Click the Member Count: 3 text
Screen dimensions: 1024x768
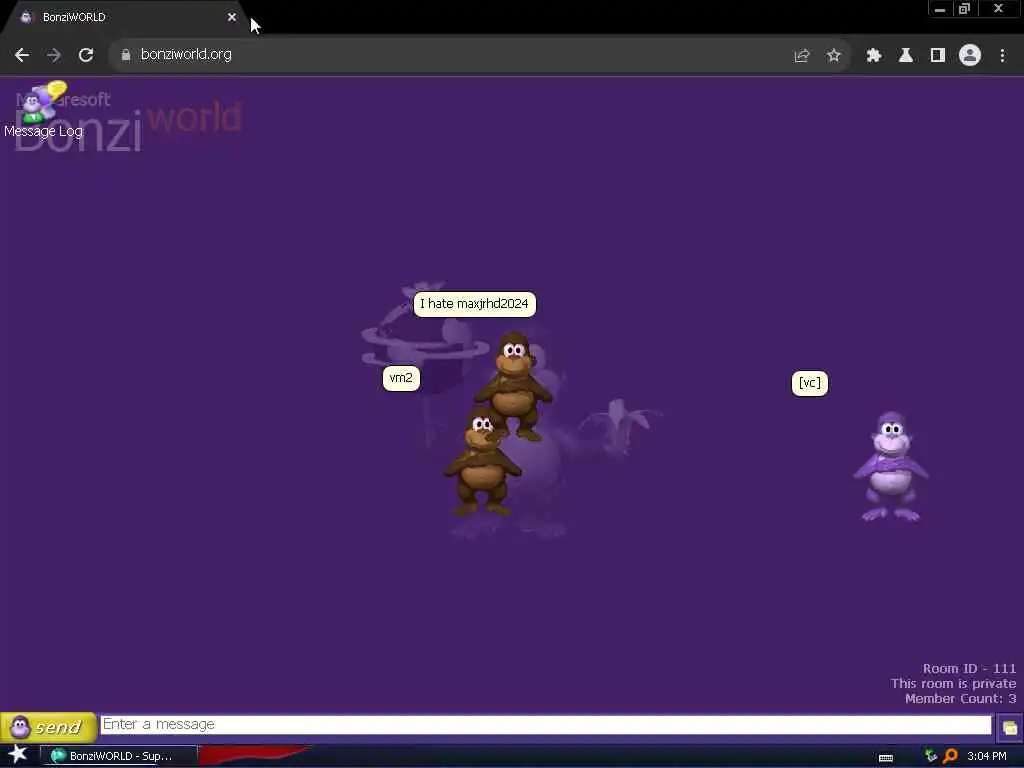click(961, 699)
